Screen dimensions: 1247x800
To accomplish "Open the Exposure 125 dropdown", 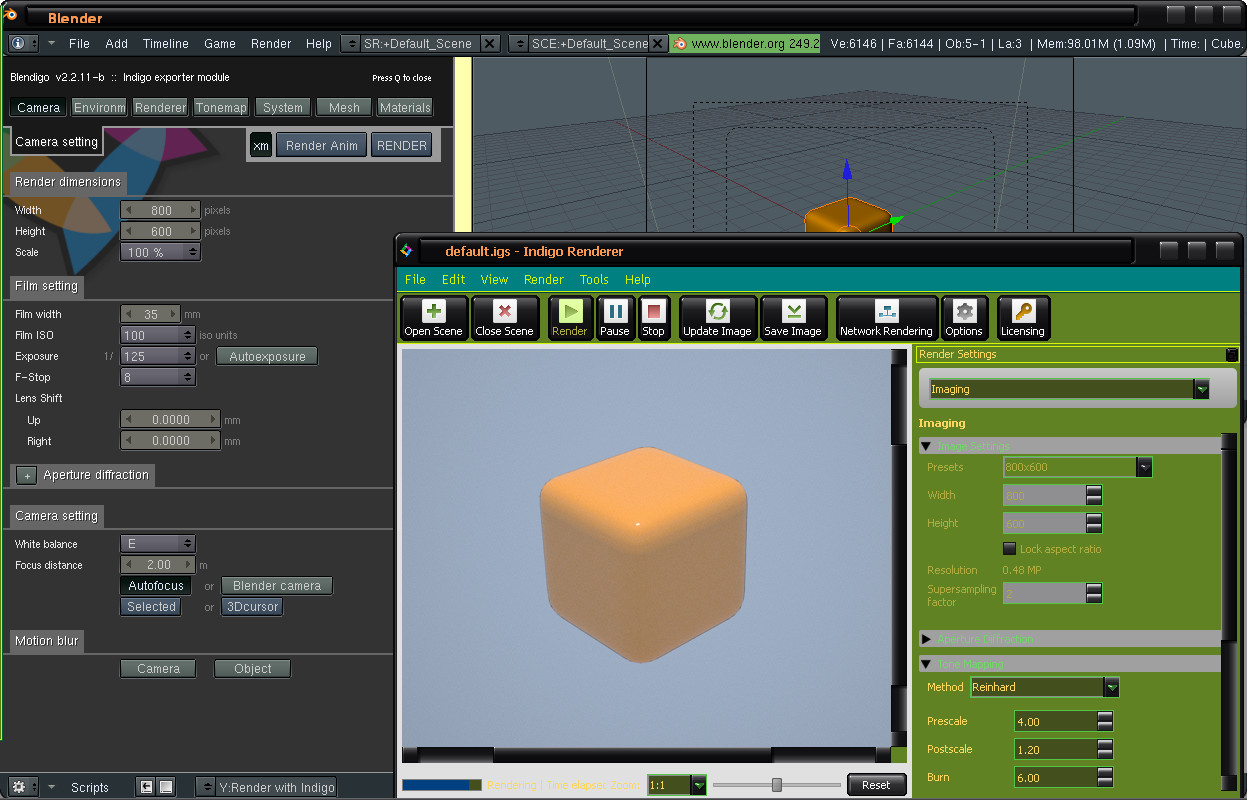I will (158, 356).
